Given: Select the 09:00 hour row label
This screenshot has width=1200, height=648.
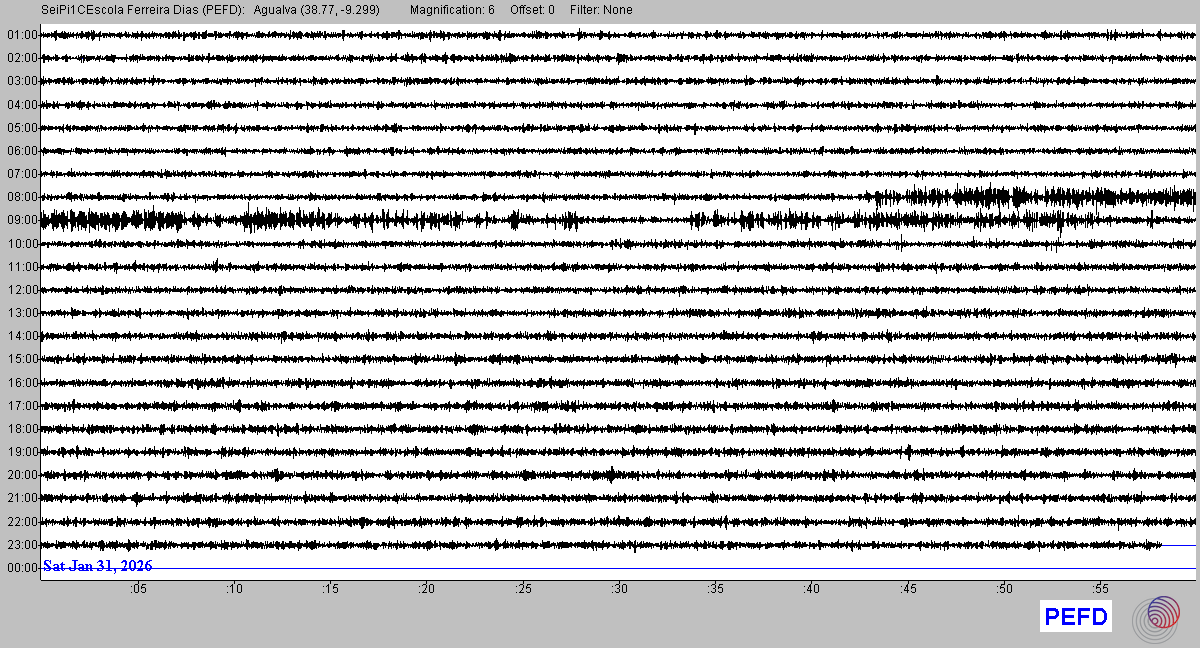Looking at the screenshot, I should click(21, 220).
